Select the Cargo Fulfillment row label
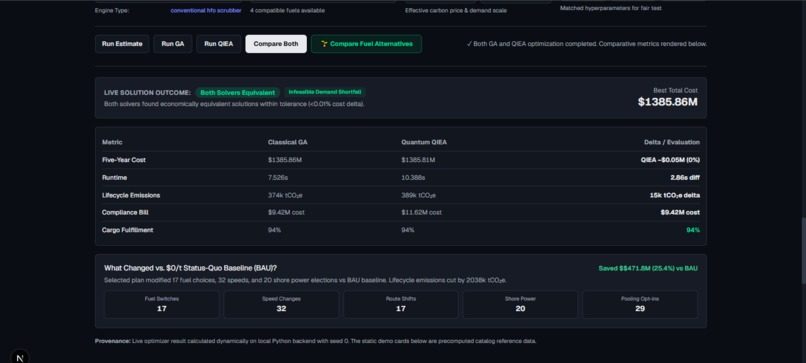The image size is (806, 363). click(127, 230)
